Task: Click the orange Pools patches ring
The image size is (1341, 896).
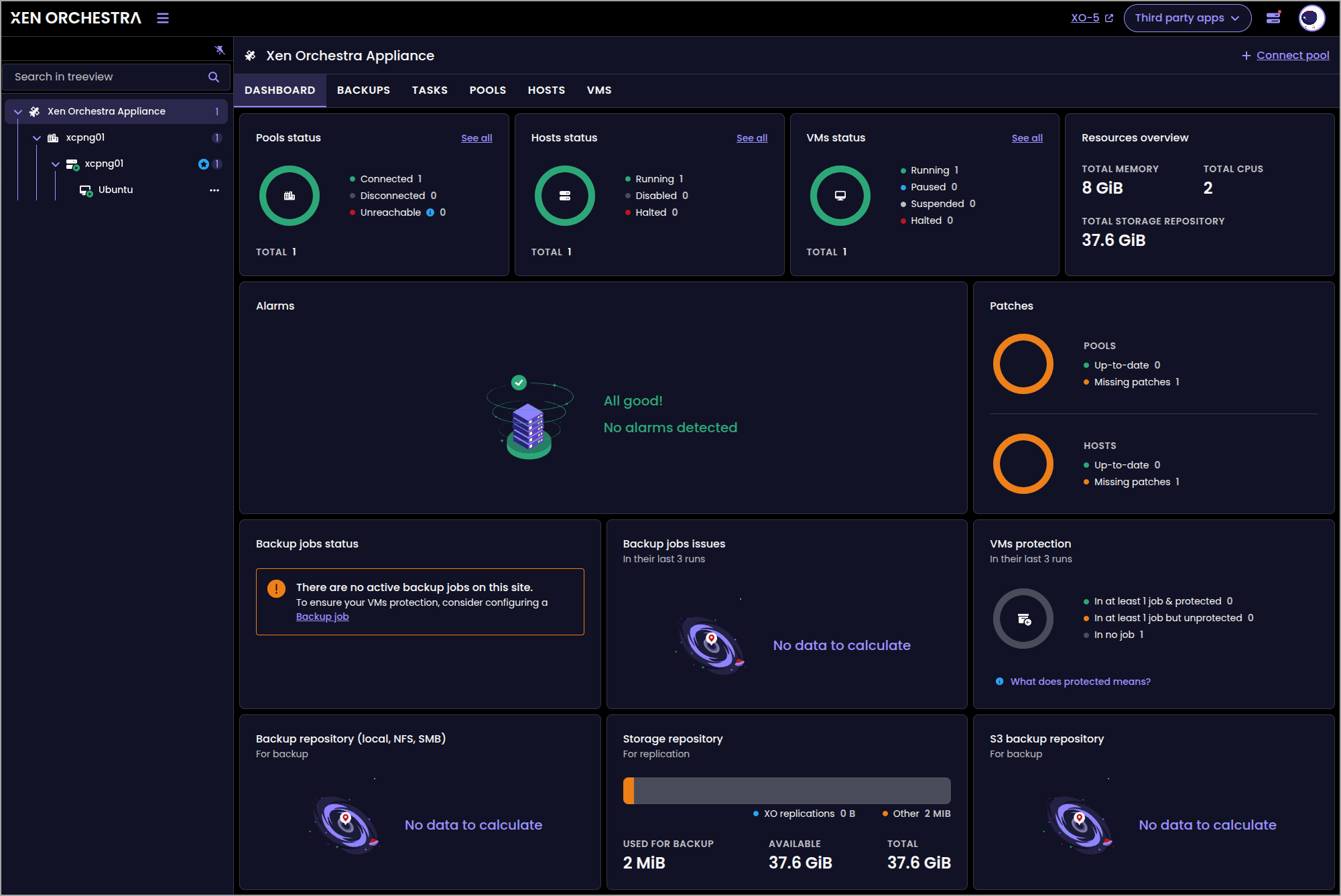Action: [1023, 364]
